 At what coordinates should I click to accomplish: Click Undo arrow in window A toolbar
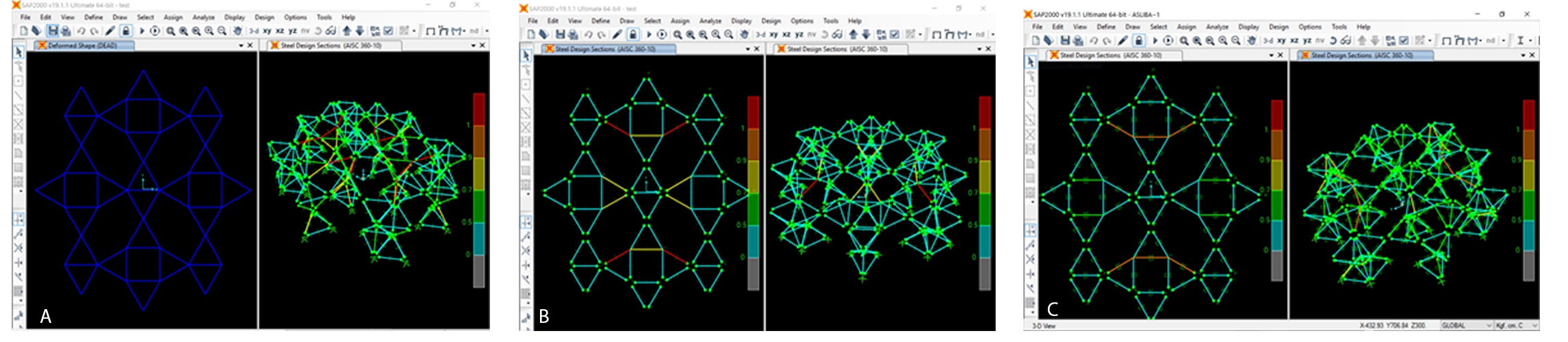[x=81, y=31]
